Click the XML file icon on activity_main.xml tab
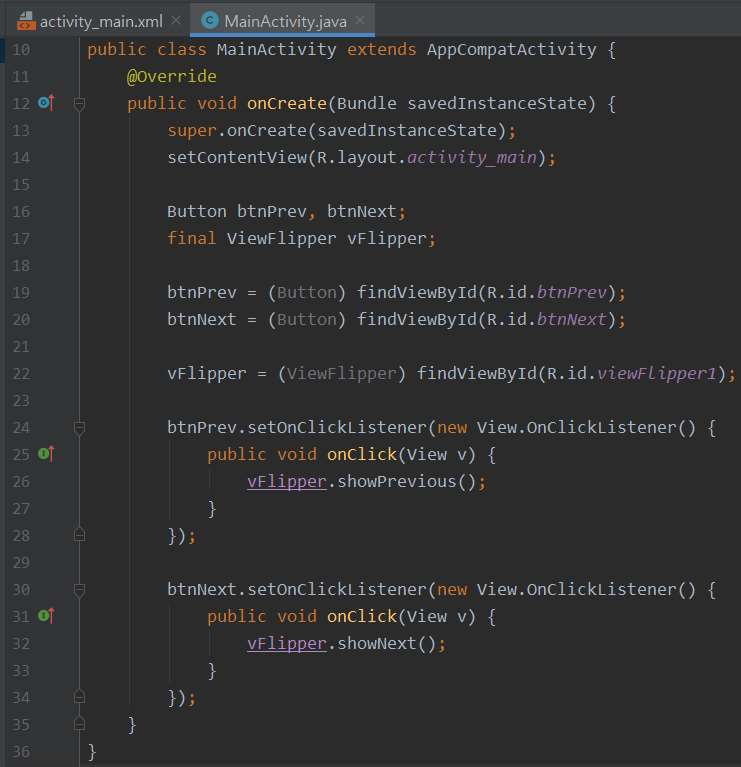The width and height of the screenshot is (741, 767). 25,21
